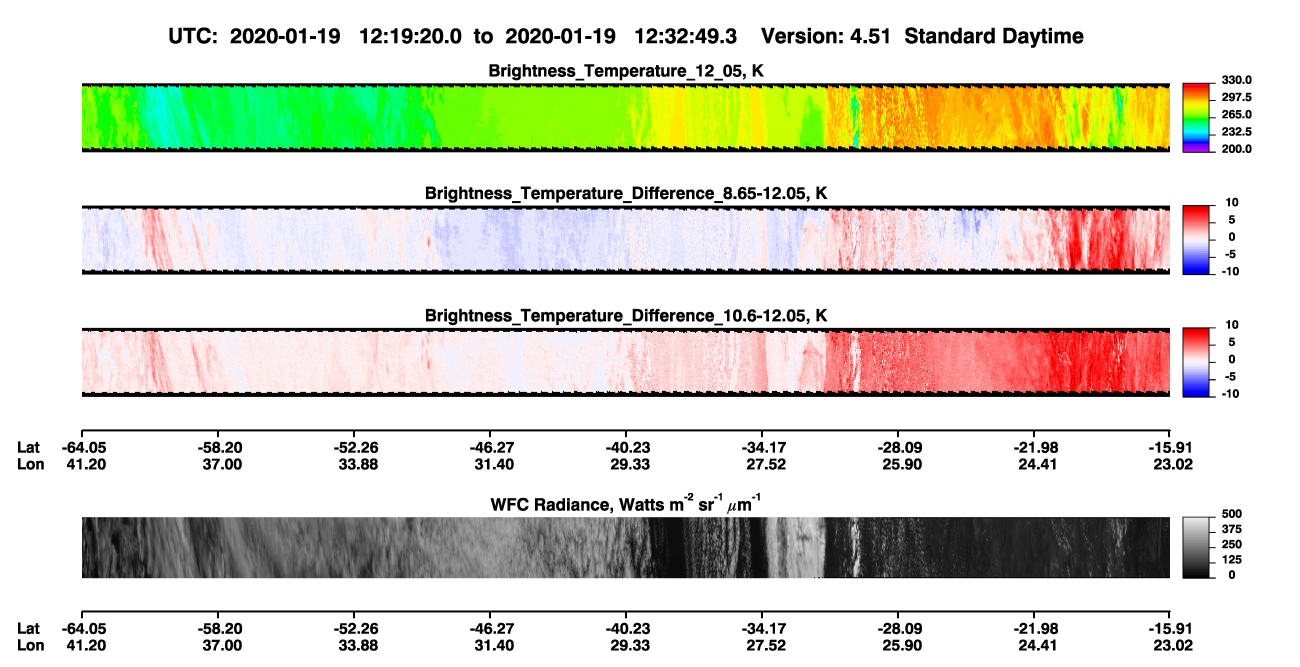Click the WFC Radiance grayscale colorbar
The image size is (1300, 667).
(1195, 546)
